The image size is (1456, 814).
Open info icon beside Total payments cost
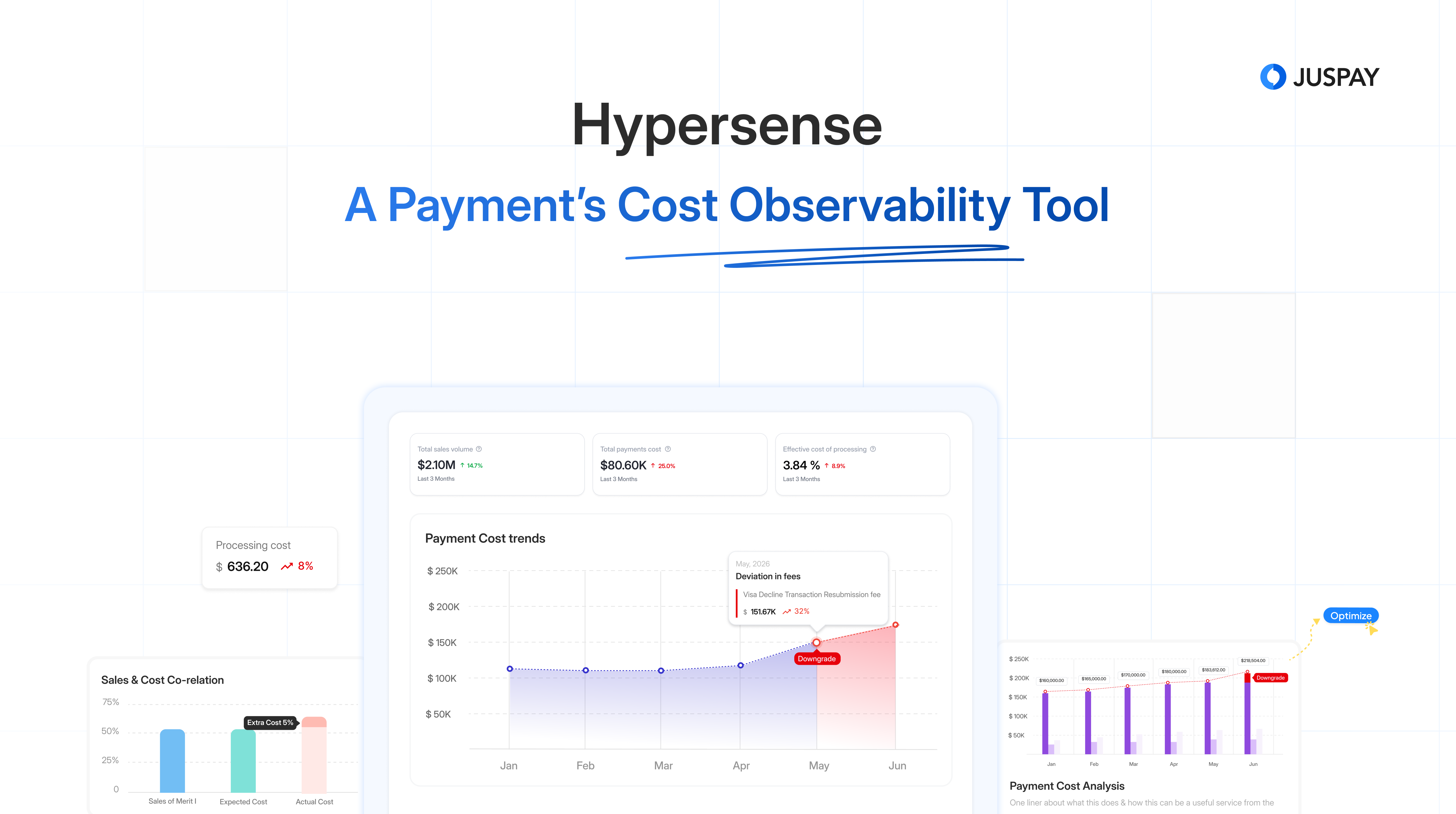(668, 449)
